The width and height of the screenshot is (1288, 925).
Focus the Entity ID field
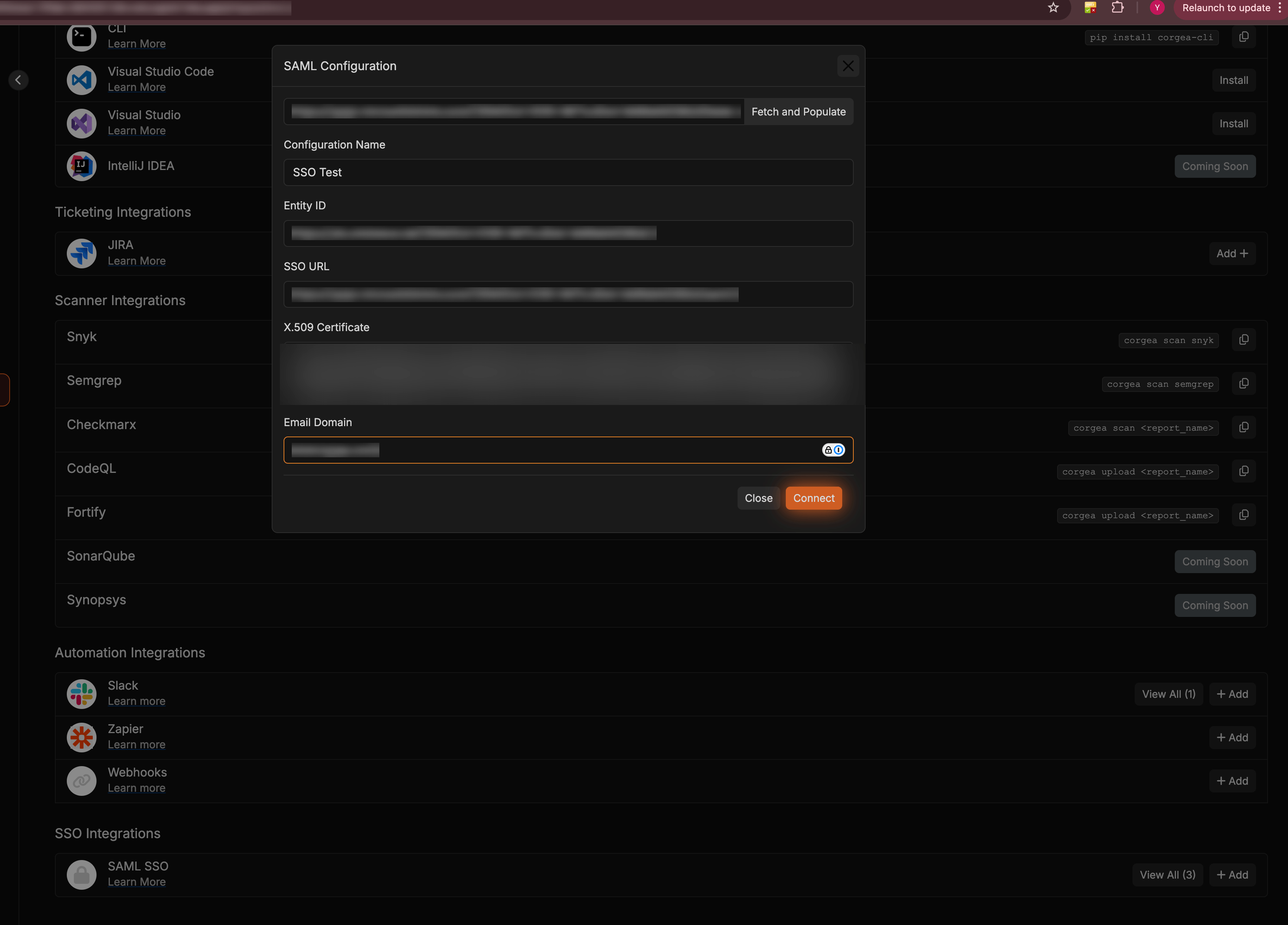tap(568, 233)
